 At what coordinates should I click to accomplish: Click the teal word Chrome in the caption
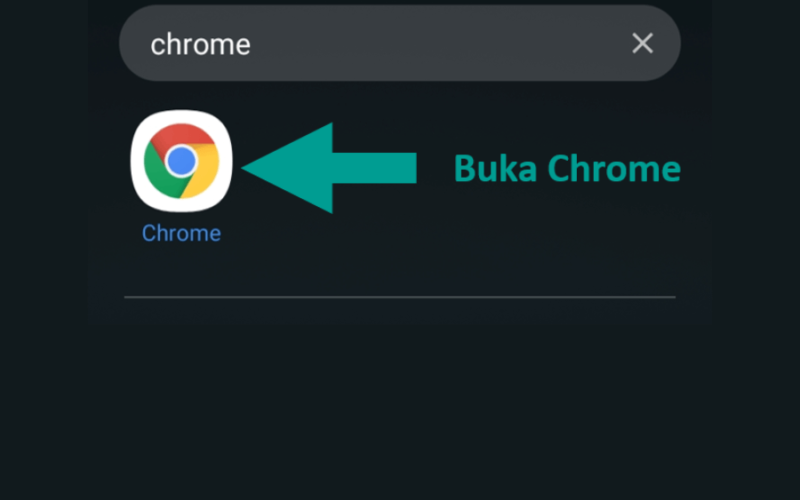(614, 168)
